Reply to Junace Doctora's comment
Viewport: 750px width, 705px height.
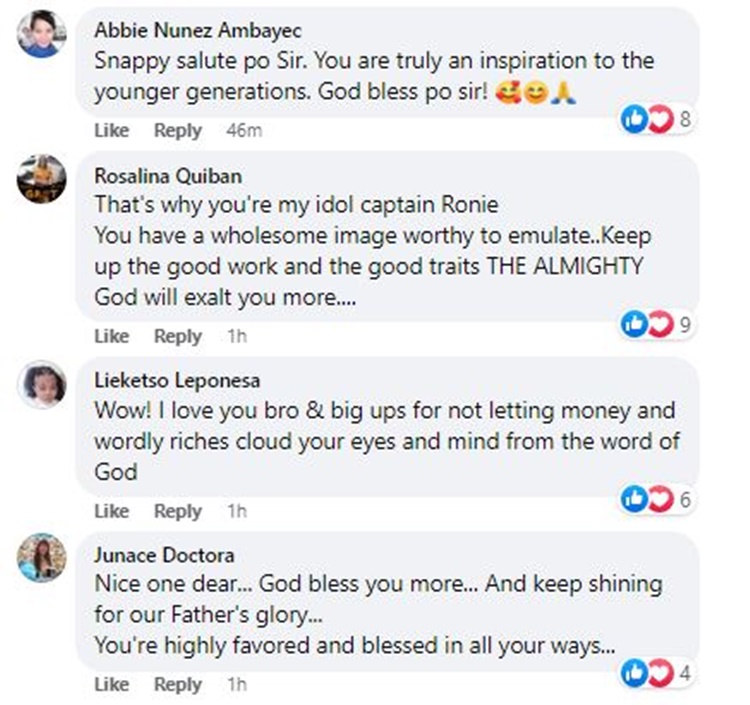point(178,685)
